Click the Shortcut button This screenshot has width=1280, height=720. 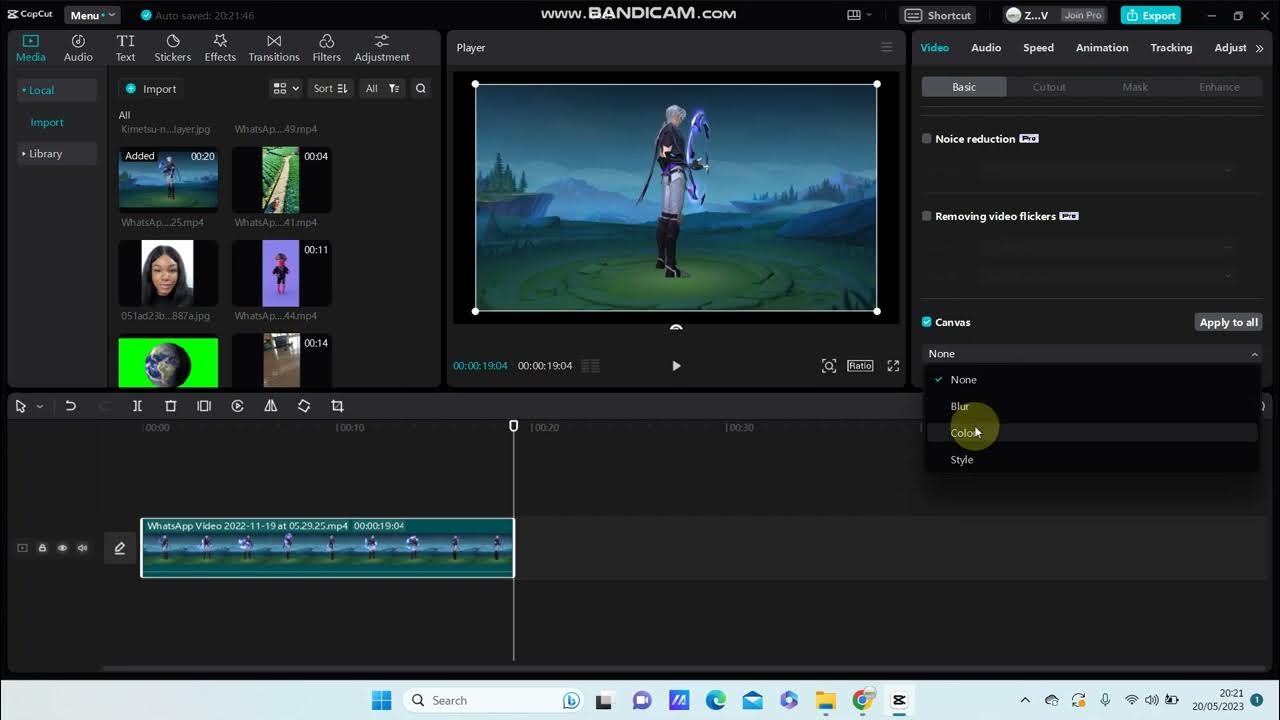pos(939,15)
